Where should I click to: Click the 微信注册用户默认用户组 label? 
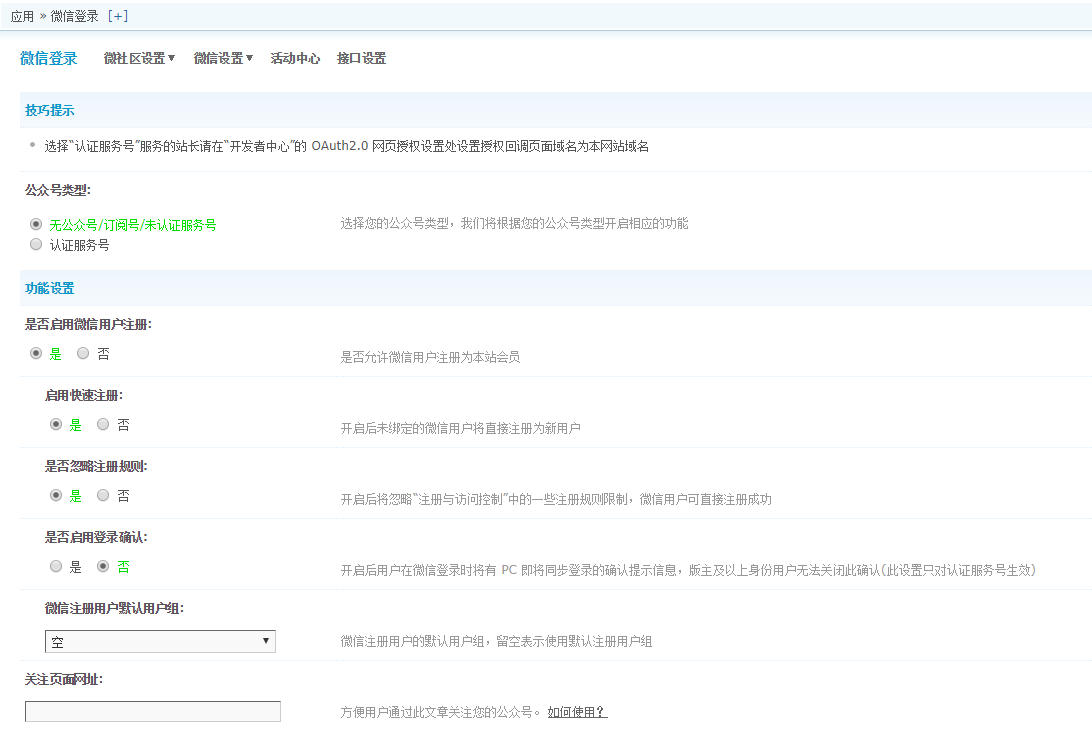(114, 609)
